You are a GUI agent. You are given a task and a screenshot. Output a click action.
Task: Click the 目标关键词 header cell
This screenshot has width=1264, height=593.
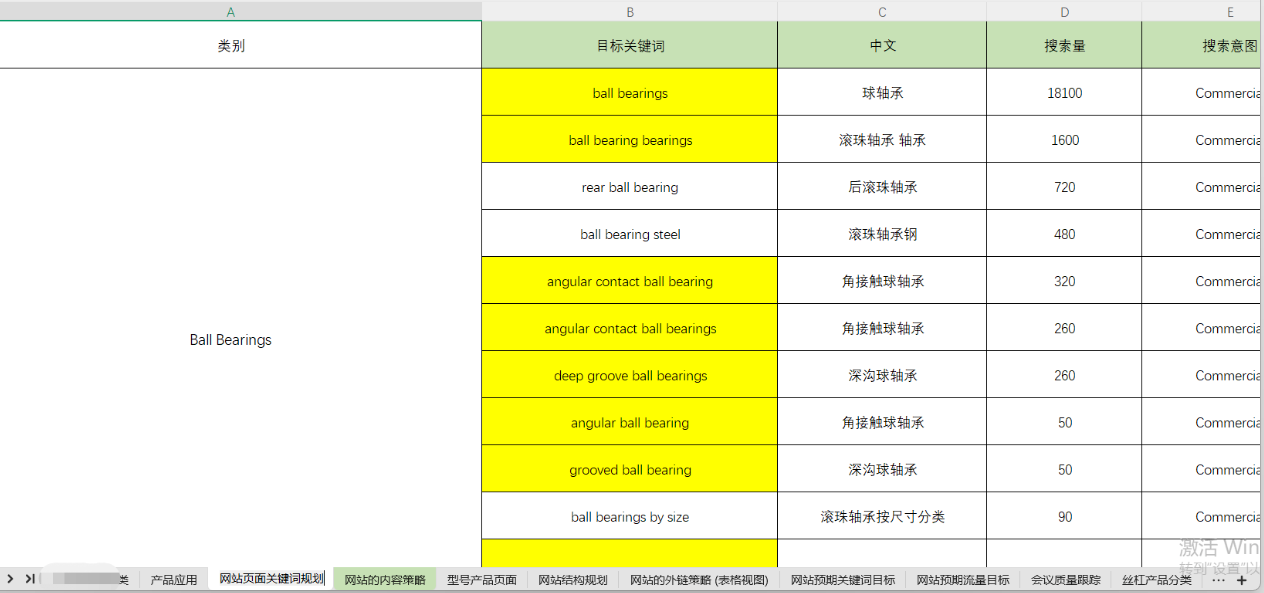(629, 46)
